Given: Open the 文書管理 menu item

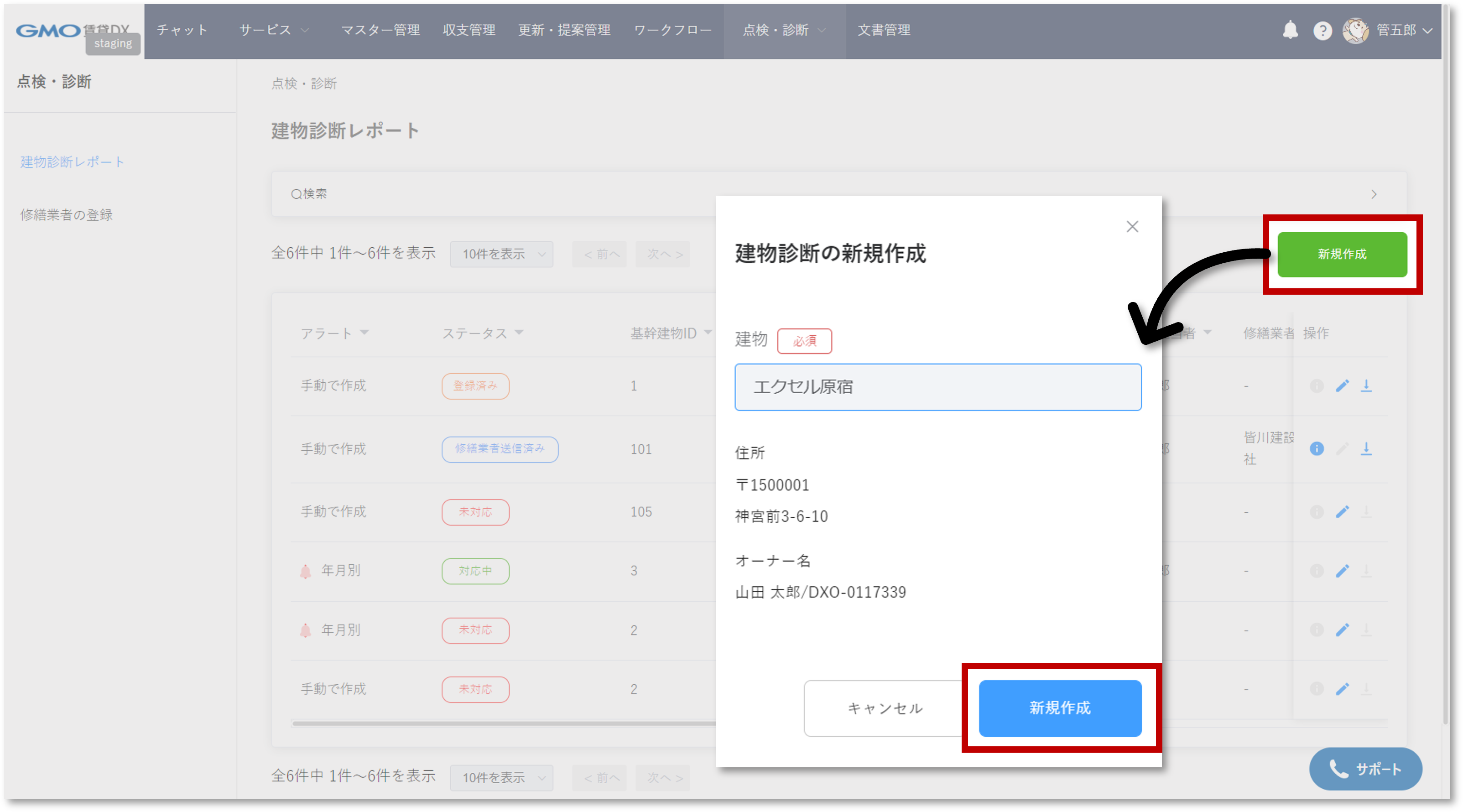Looking at the screenshot, I should point(883,30).
